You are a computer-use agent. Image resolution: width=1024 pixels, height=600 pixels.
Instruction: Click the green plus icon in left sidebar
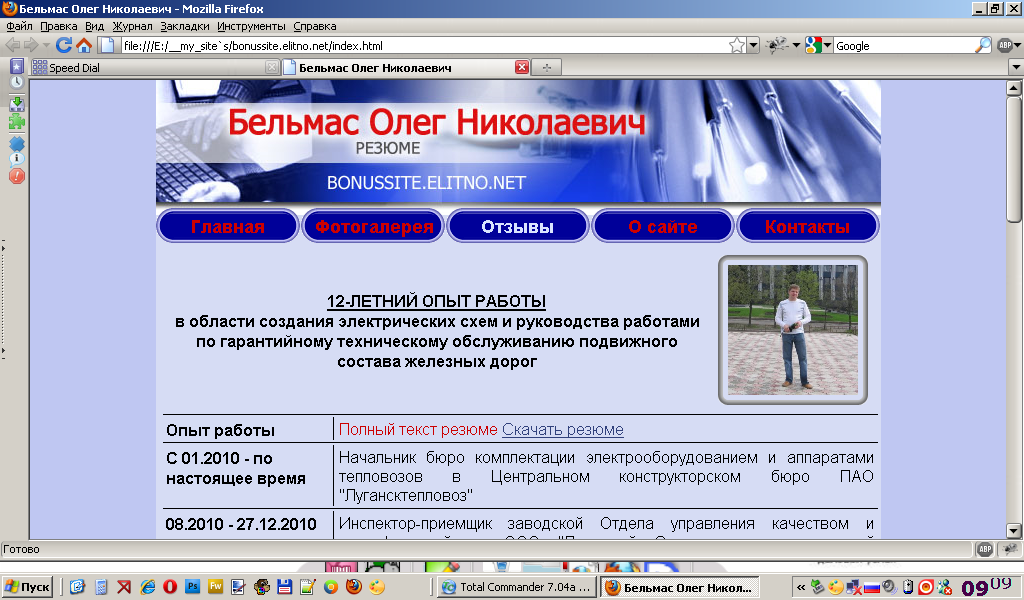16,121
